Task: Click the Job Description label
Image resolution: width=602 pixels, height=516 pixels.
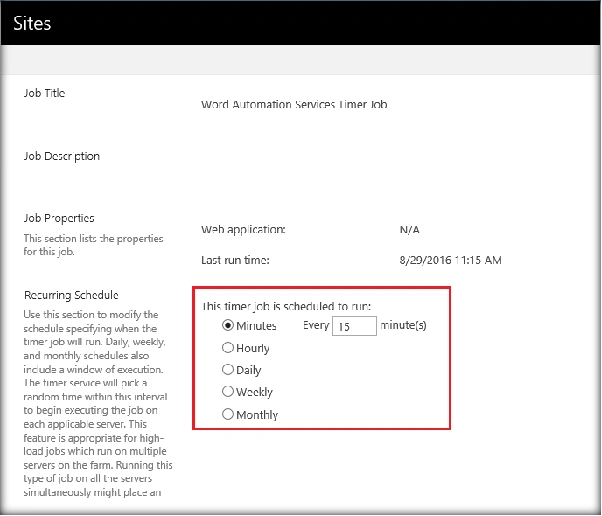Action: [62, 156]
